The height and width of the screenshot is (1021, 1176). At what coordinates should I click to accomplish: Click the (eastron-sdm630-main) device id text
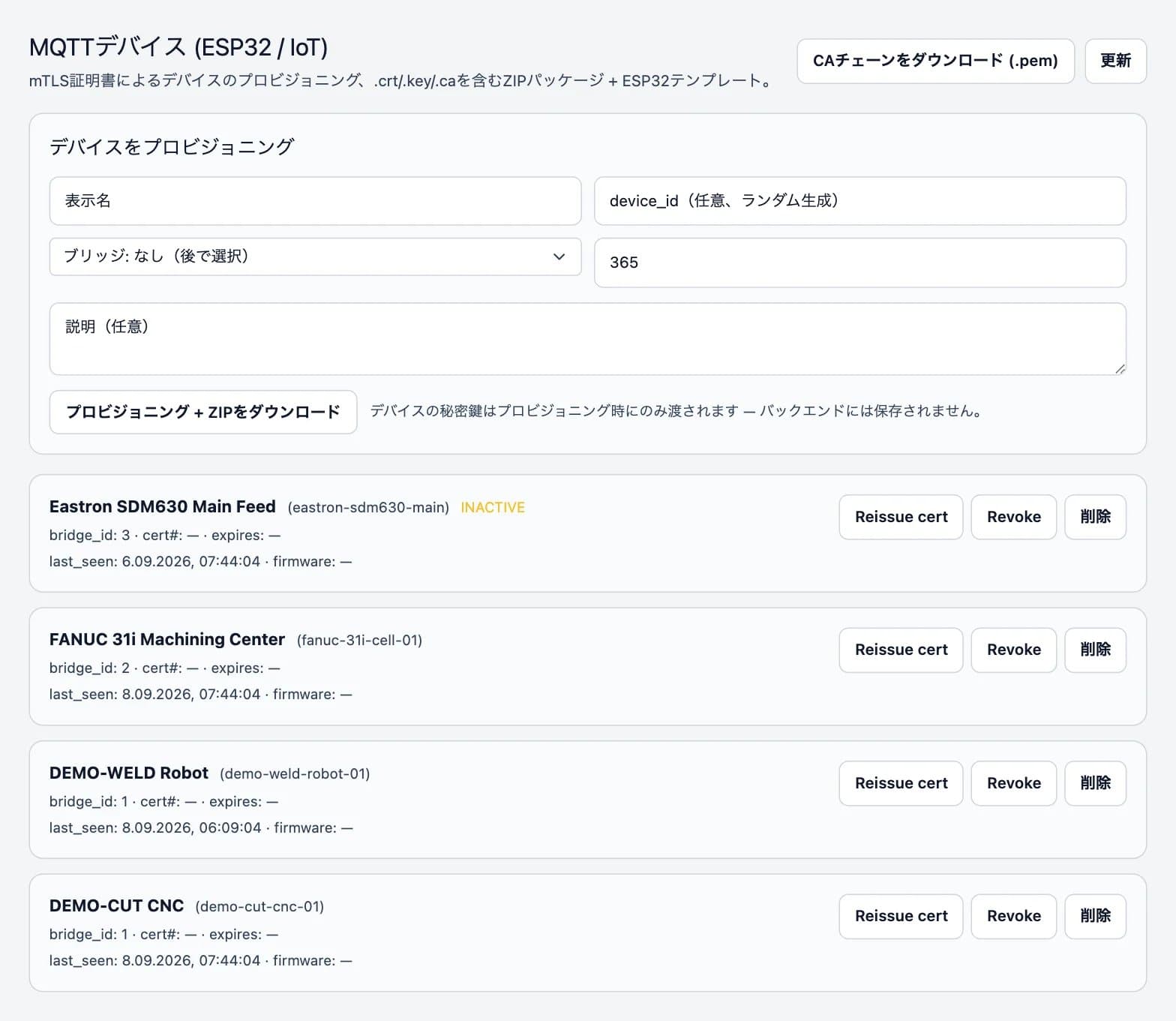pyautogui.click(x=368, y=508)
